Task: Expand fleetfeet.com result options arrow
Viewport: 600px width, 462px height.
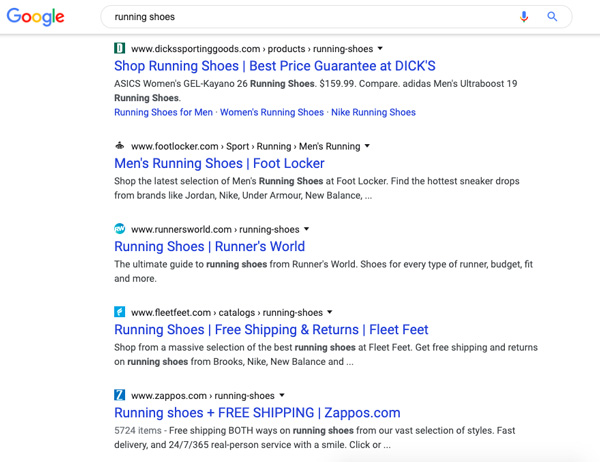Action: point(329,312)
